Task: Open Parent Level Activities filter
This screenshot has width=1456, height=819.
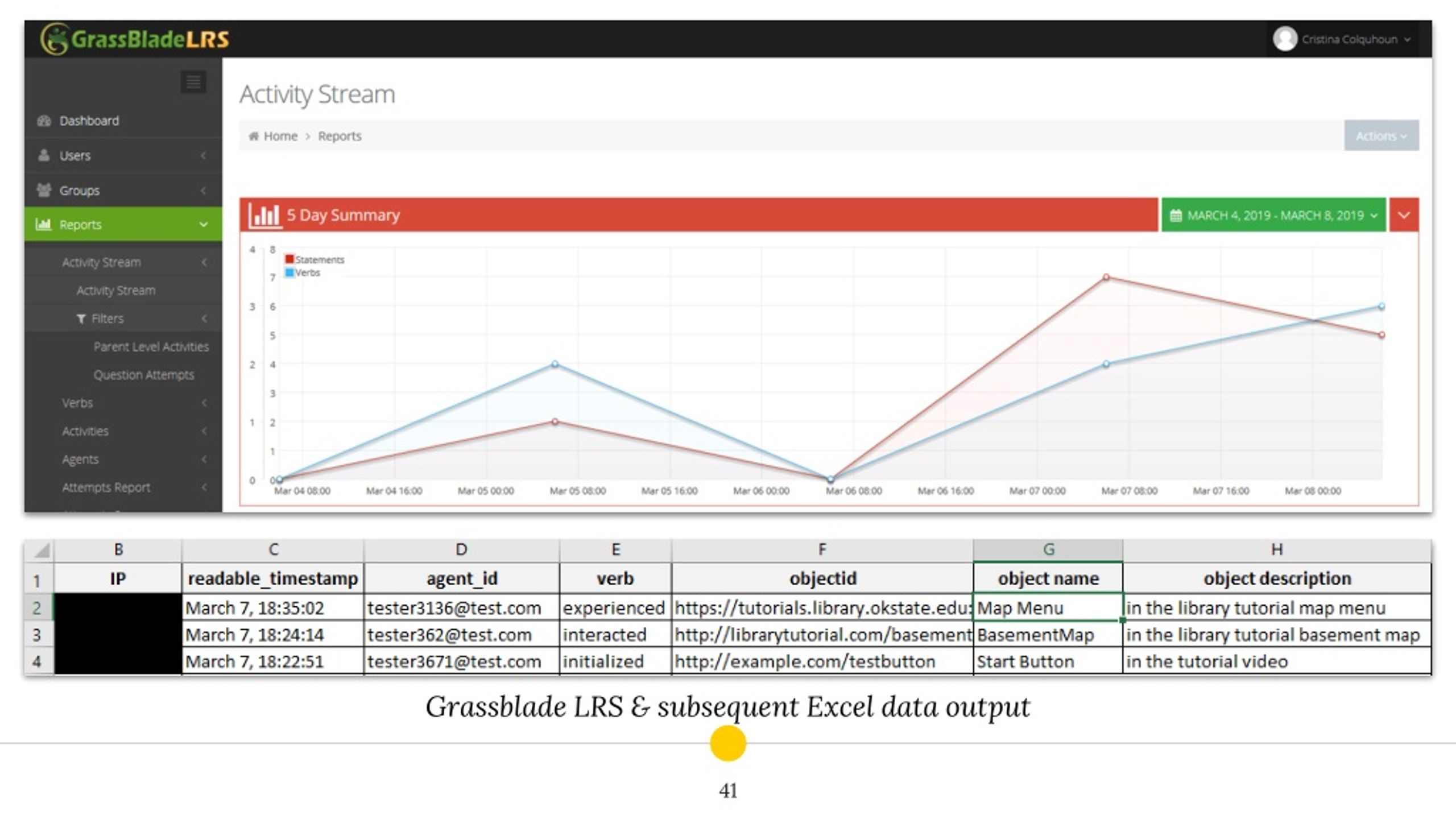Action: [x=151, y=346]
